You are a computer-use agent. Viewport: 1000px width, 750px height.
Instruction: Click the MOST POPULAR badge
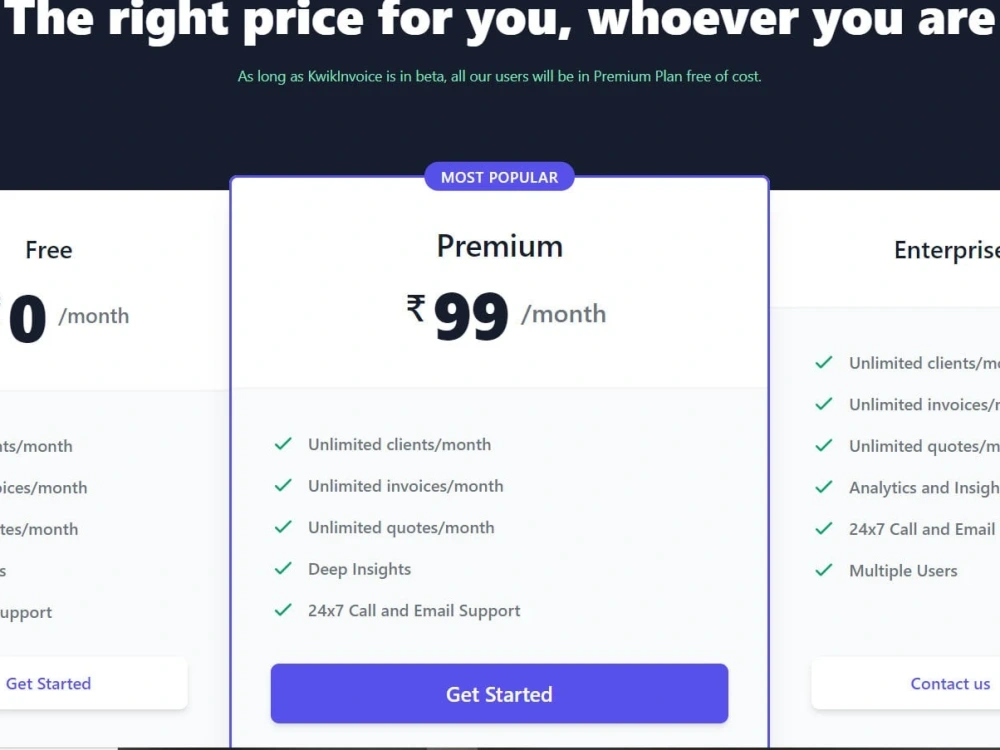point(499,177)
